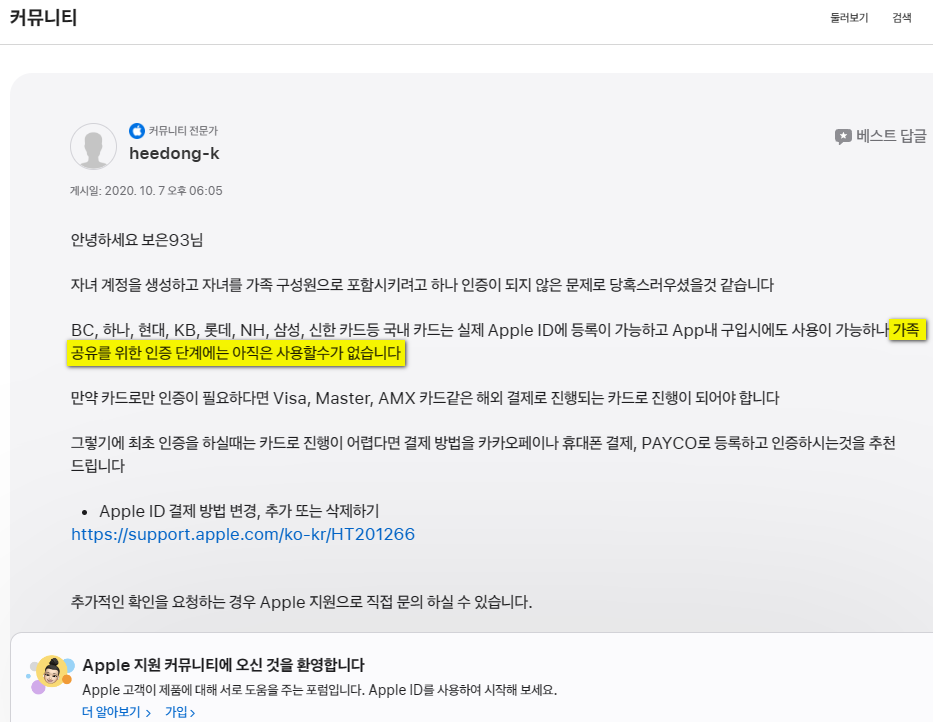Click the memoji community welcome icon
This screenshot has width=933, height=722.
coord(51,674)
